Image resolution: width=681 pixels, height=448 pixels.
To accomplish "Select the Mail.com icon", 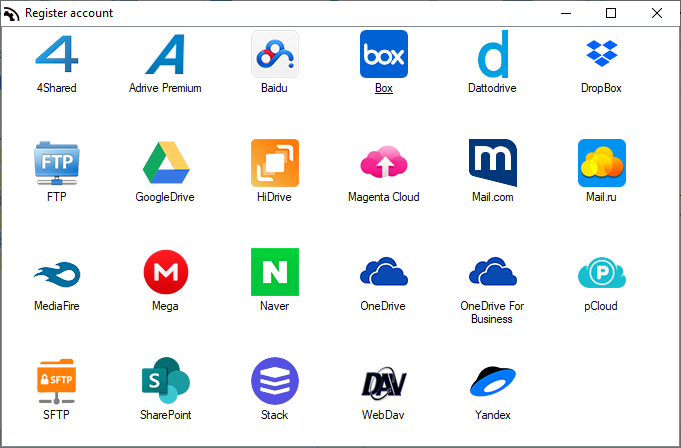I will pyautogui.click(x=492, y=163).
